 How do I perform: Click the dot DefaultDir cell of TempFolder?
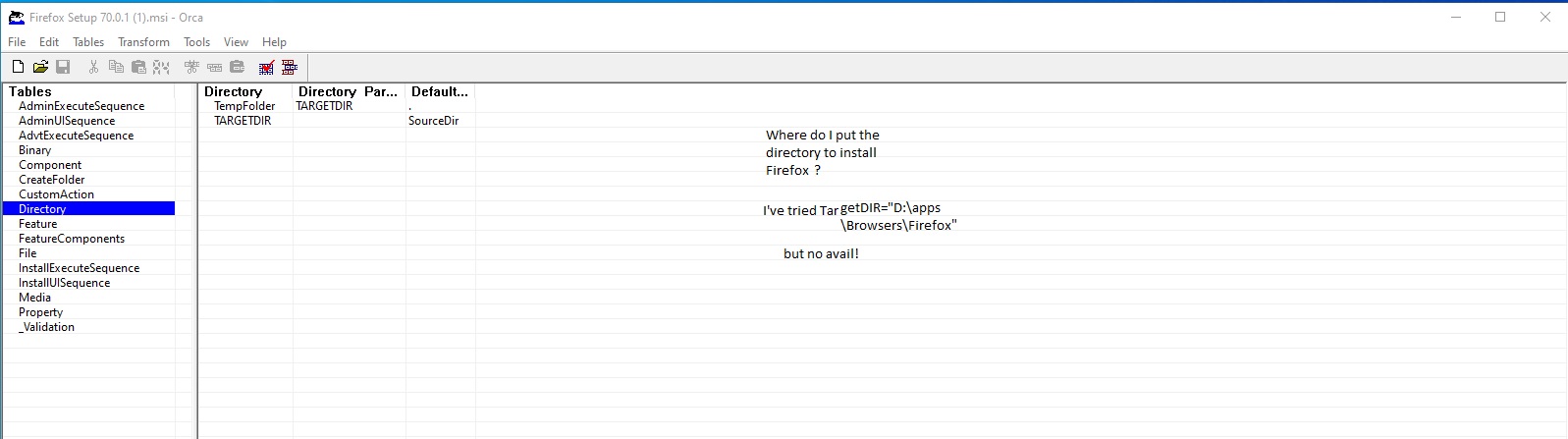click(x=440, y=106)
